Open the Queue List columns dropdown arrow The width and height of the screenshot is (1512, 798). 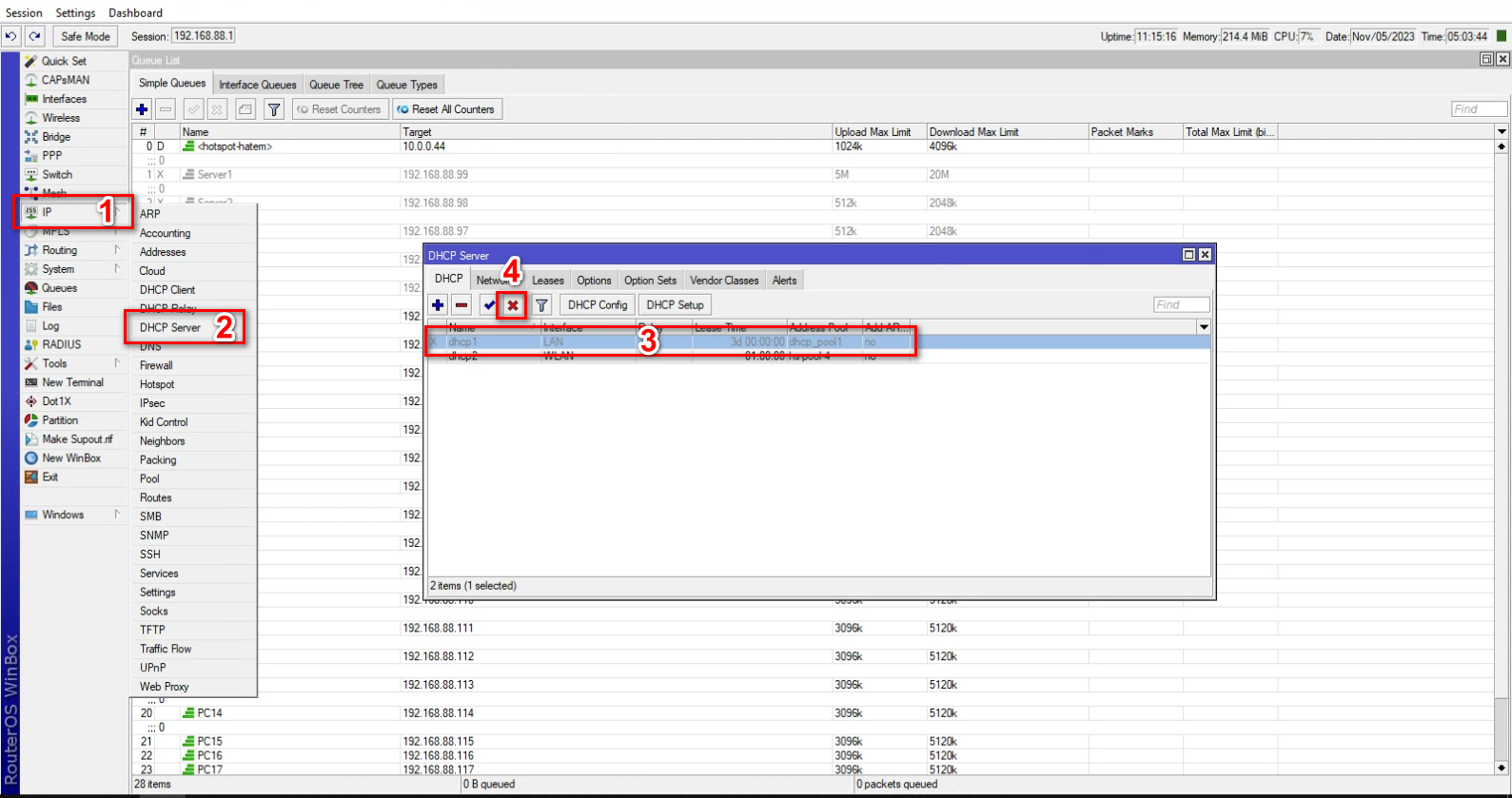1502,132
